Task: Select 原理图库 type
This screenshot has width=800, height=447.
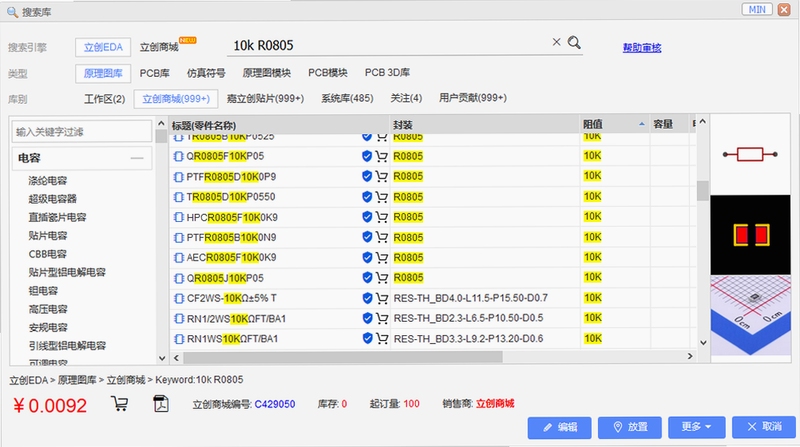Action: [103, 73]
